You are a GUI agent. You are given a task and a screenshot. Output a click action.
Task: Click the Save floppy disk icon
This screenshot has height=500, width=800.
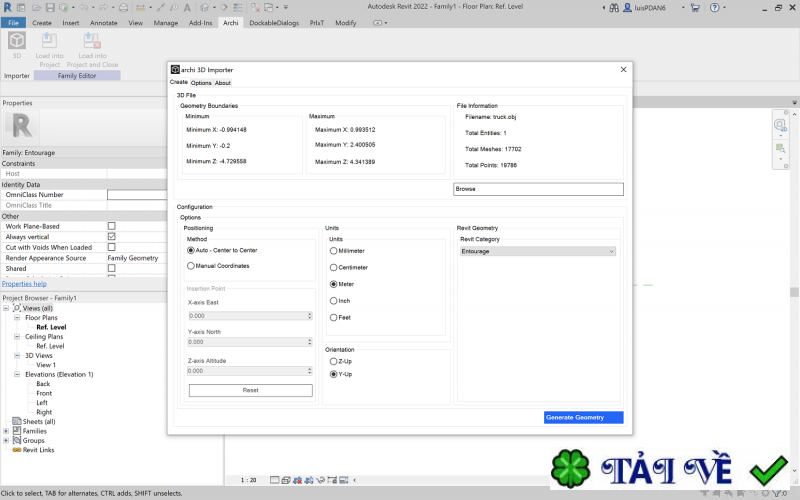(x=49, y=8)
